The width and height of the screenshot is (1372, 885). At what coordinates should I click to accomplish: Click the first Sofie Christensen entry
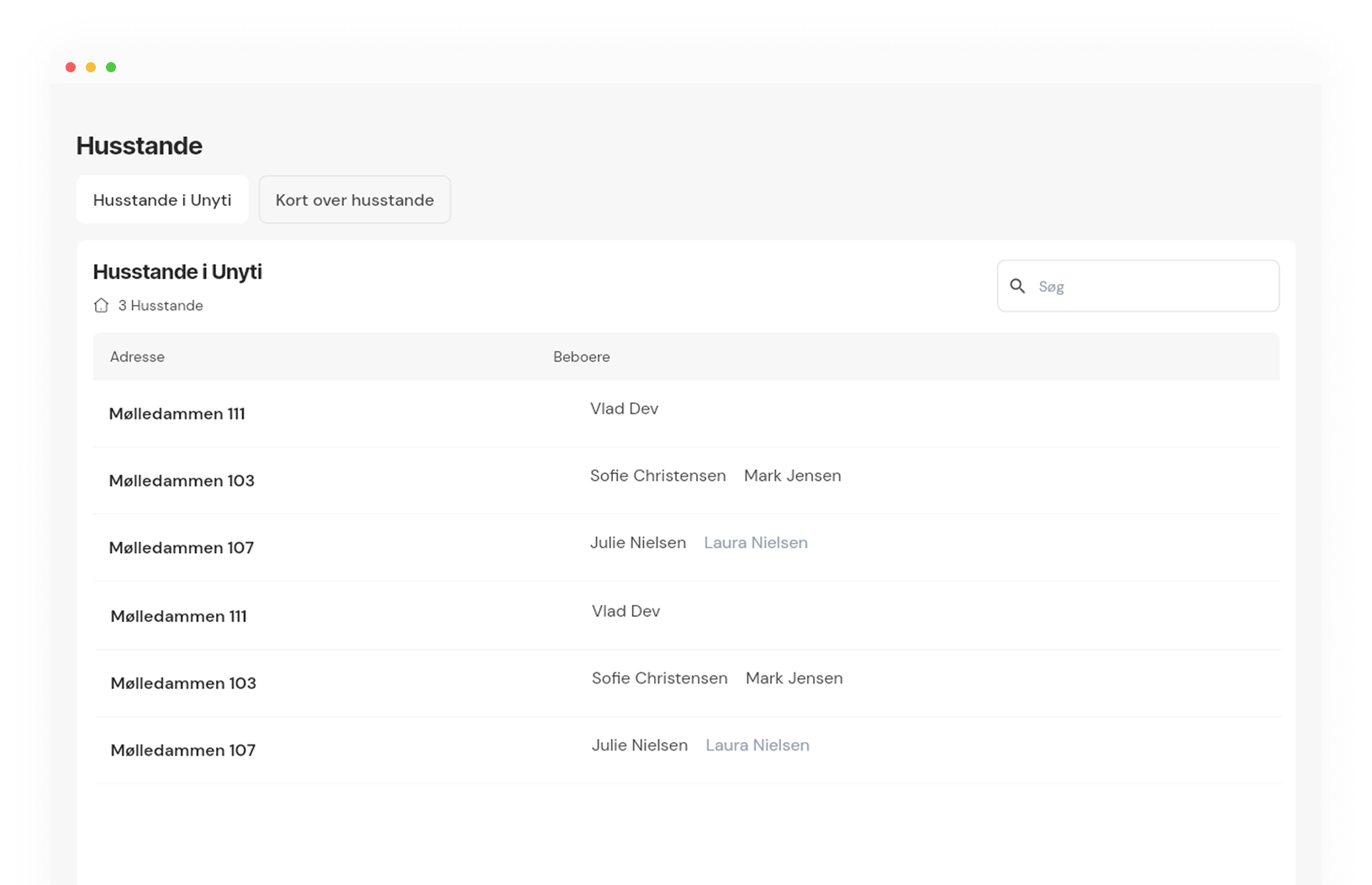click(657, 476)
